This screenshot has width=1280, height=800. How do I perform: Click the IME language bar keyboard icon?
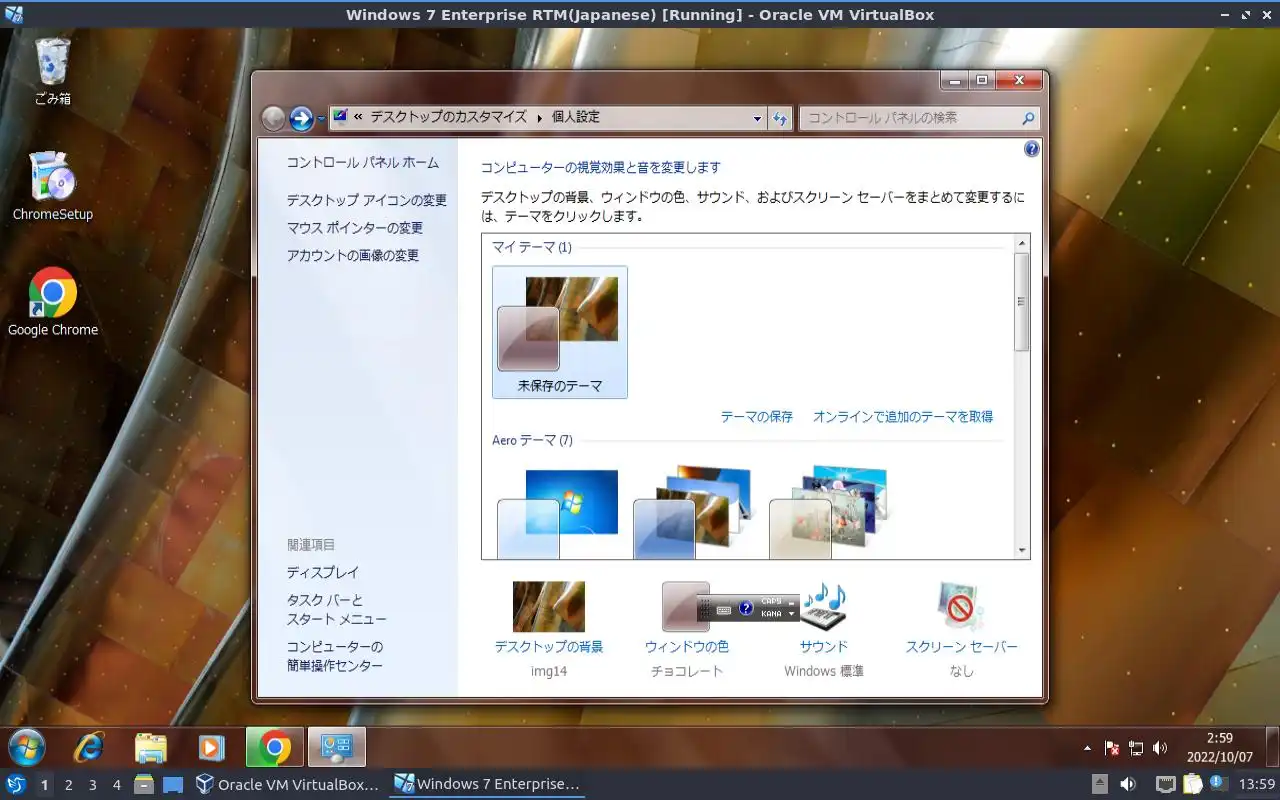723,608
